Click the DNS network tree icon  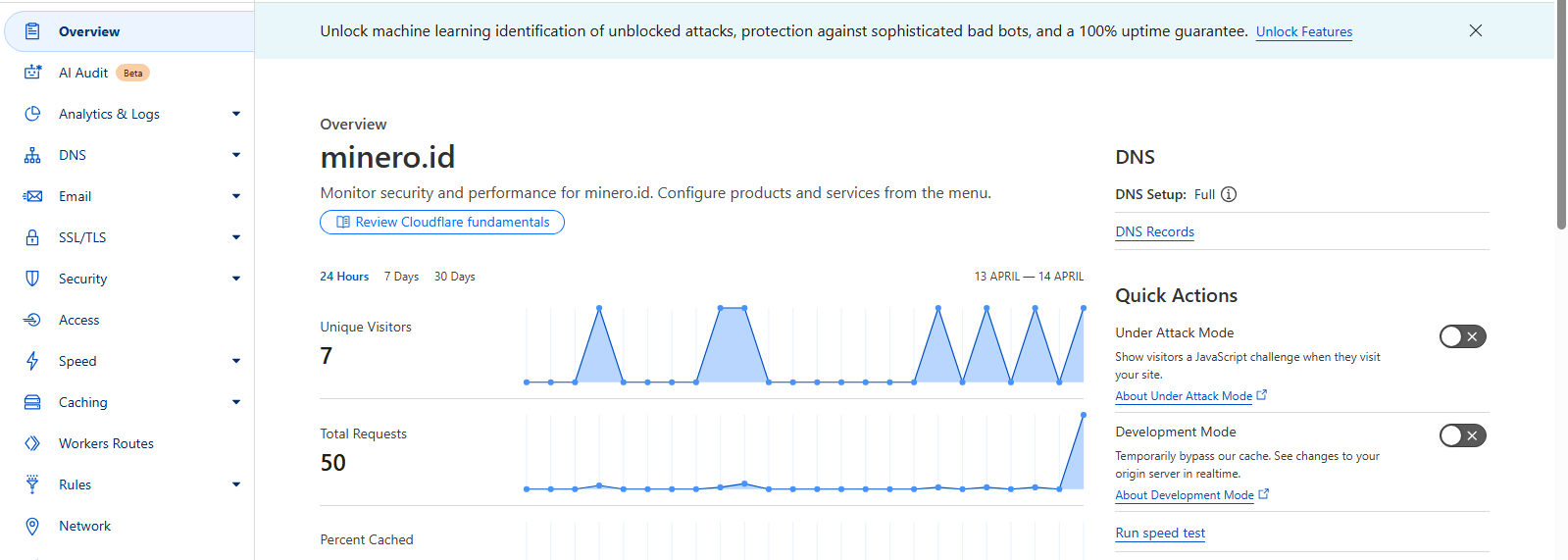tap(32, 155)
